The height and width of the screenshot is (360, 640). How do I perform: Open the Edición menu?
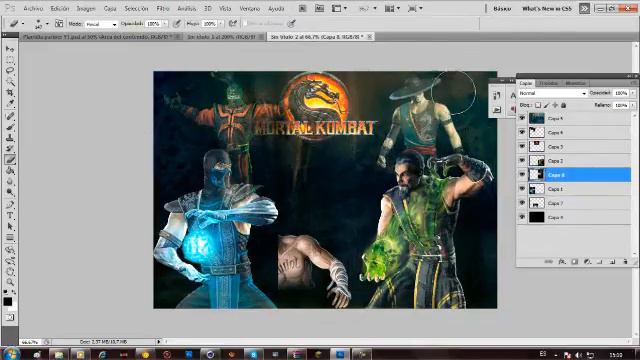pos(60,8)
